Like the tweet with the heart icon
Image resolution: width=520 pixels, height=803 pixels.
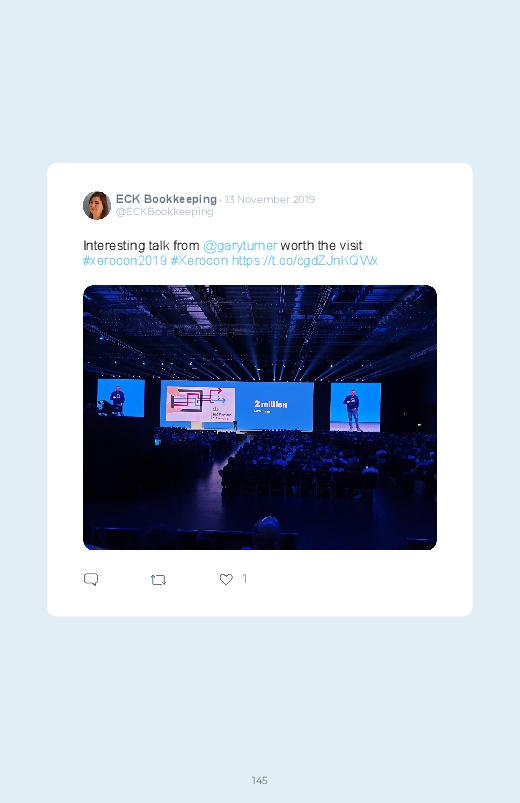[226, 579]
